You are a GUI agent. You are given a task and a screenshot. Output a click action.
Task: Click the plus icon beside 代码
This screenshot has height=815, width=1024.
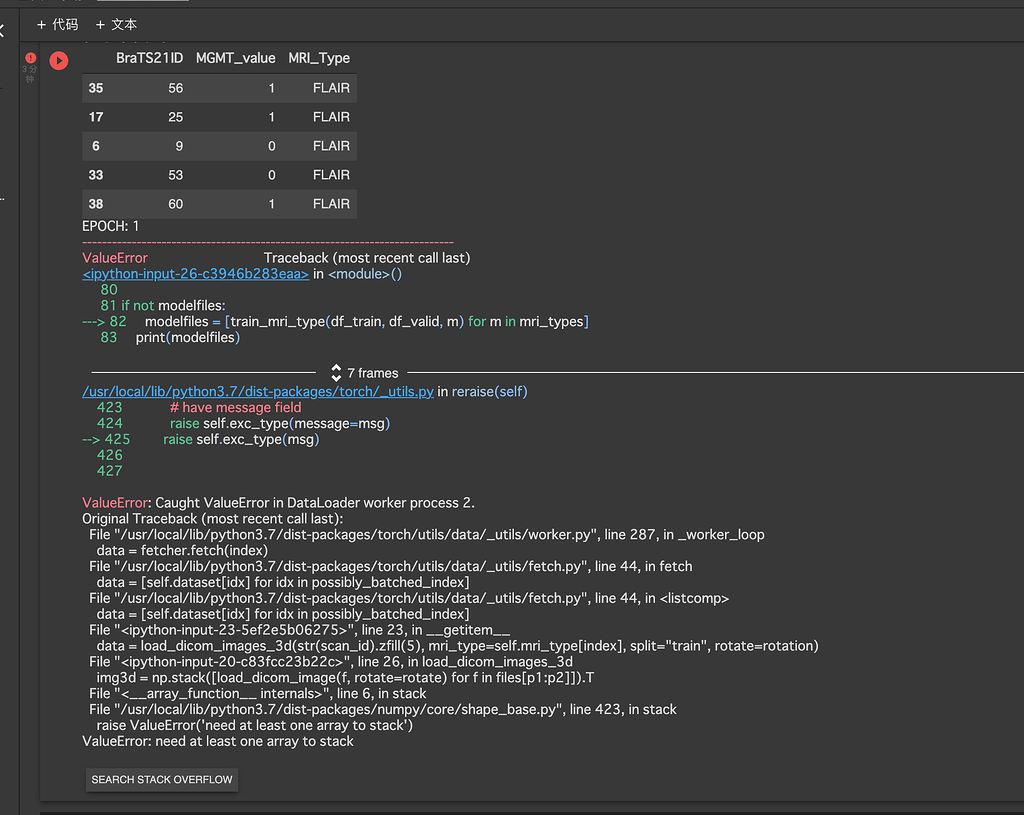40,24
